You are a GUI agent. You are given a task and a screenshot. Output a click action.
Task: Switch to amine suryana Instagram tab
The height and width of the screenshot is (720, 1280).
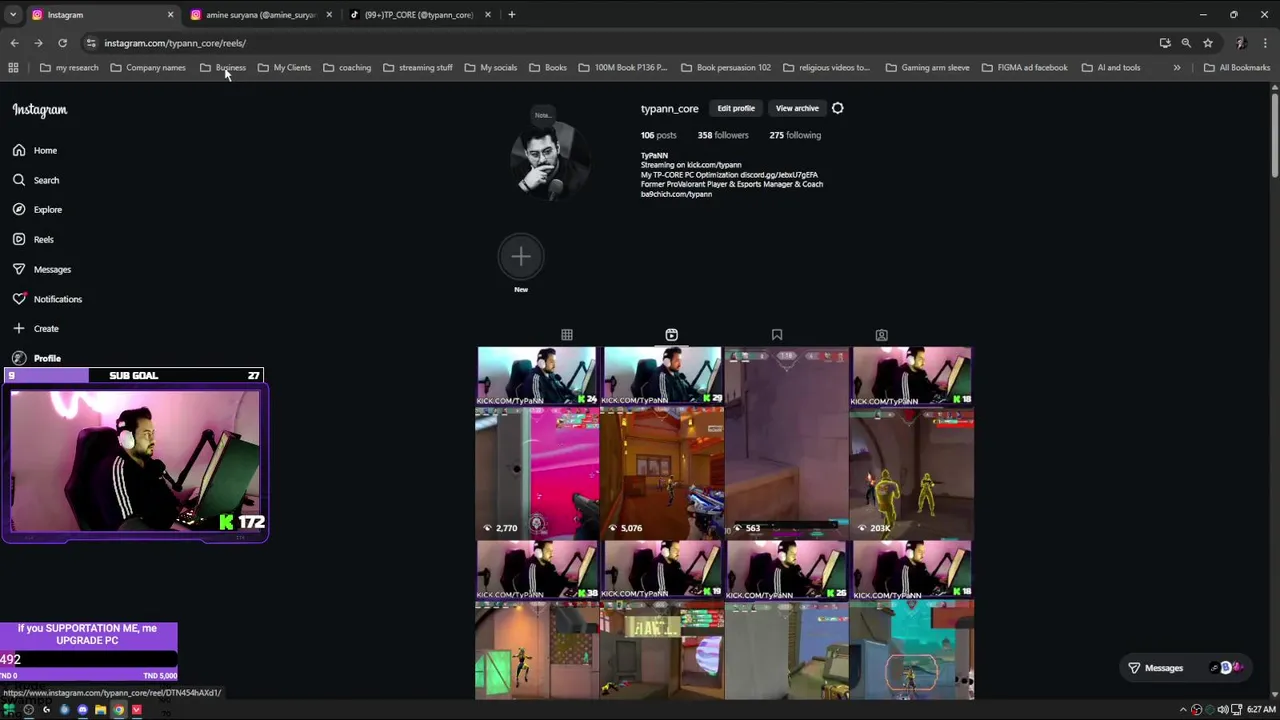coord(262,15)
